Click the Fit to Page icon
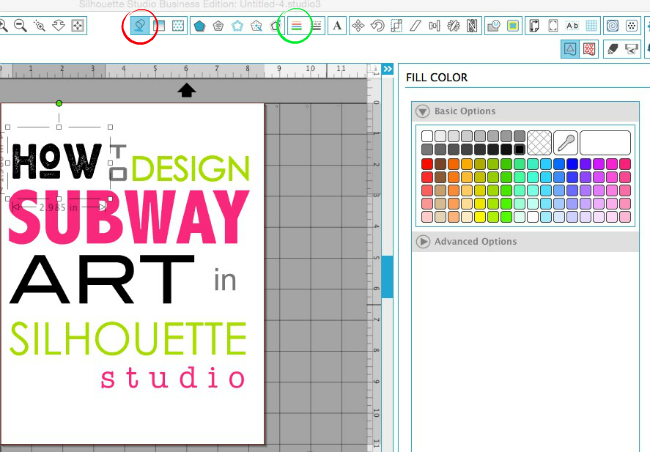This screenshot has height=452, width=650. click(x=78, y=26)
